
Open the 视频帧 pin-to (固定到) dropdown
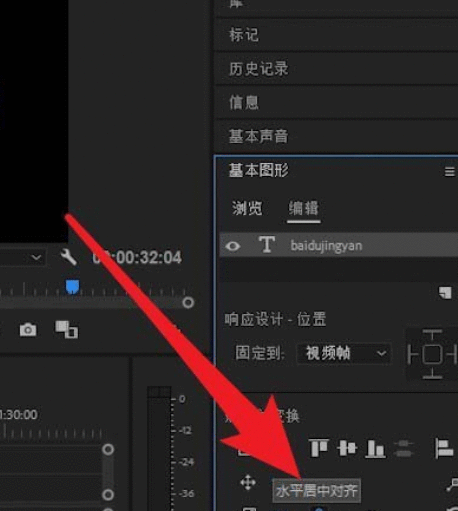pos(345,353)
